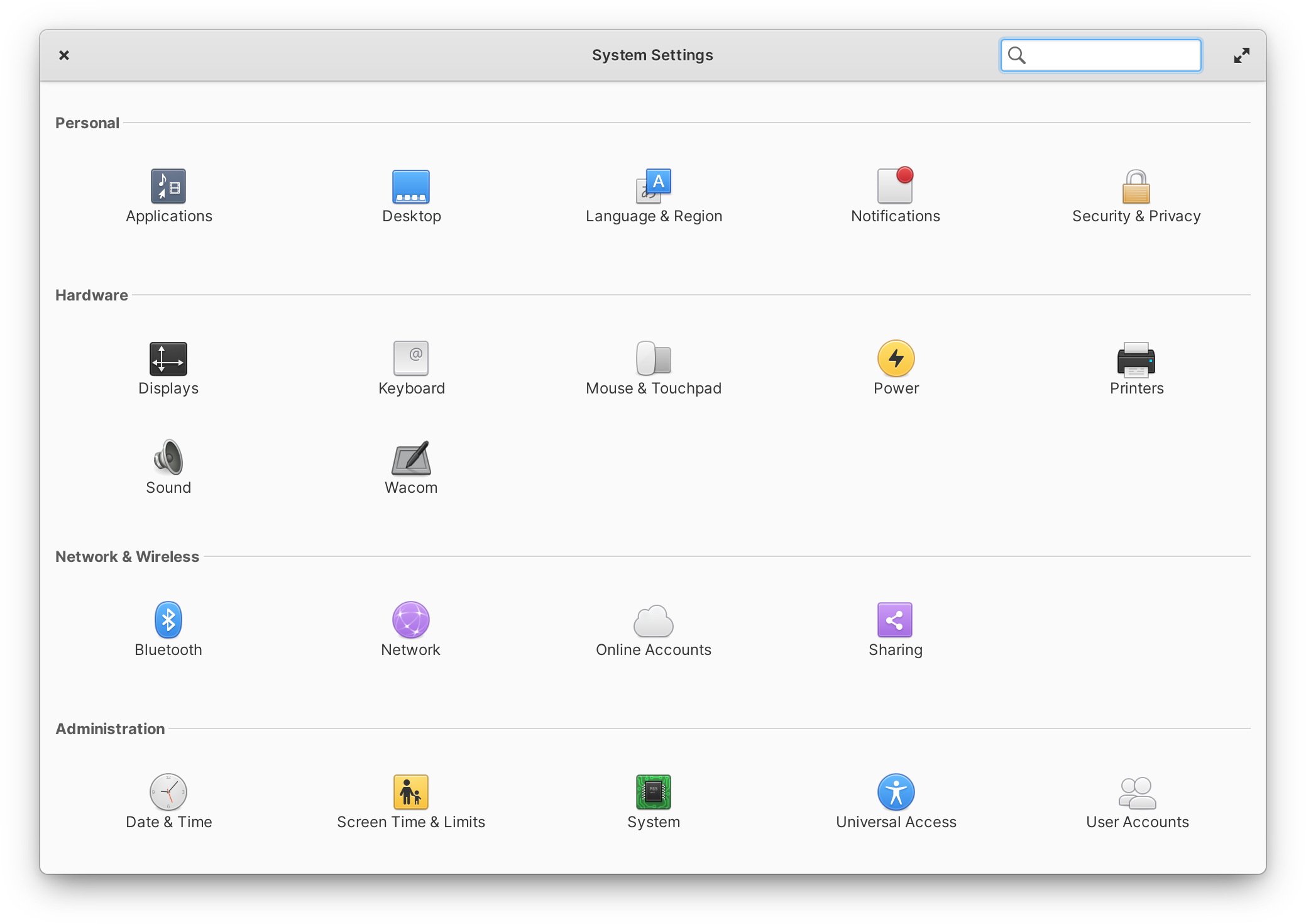Click the search input field
This screenshot has height=924, width=1306.
1100,54
